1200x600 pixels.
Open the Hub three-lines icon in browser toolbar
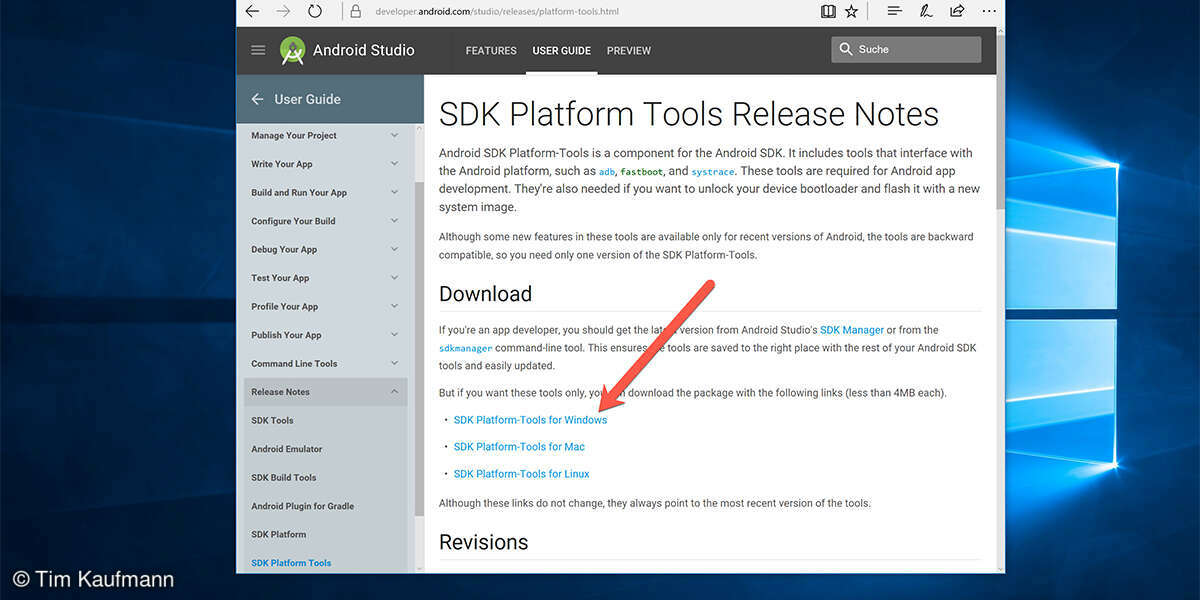(x=895, y=12)
